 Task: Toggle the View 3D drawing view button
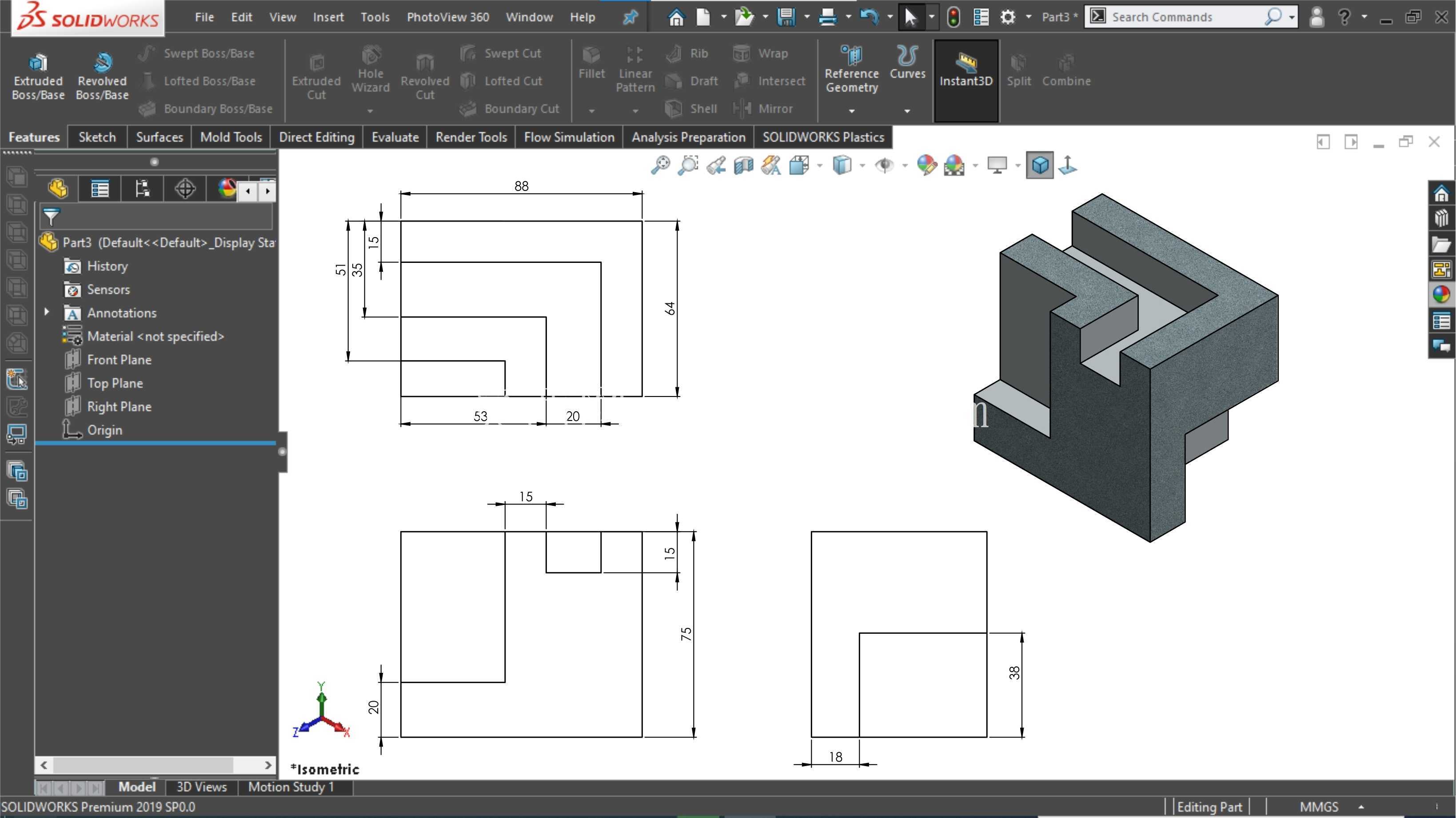[1039, 166]
